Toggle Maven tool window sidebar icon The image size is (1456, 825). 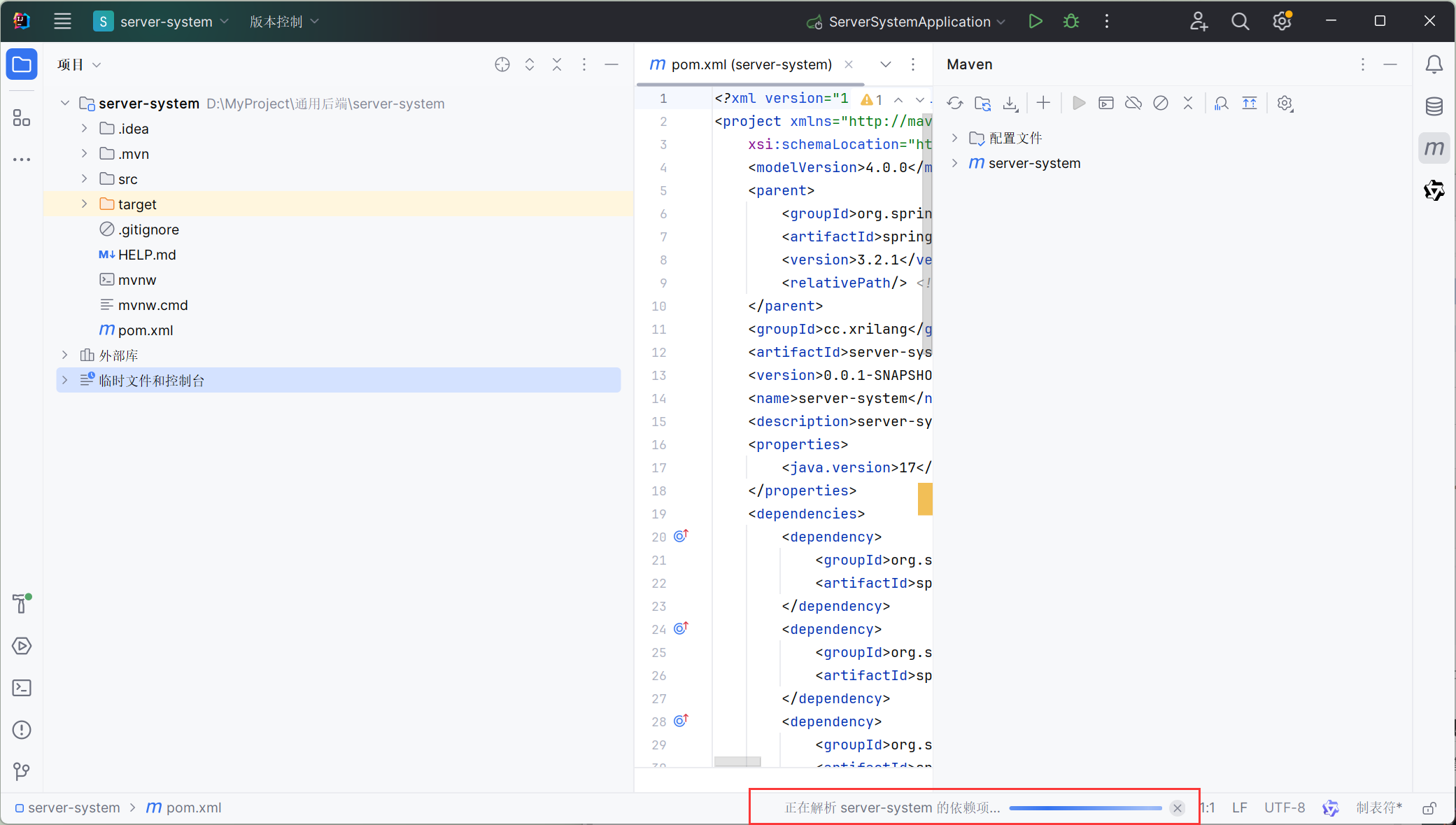click(x=1434, y=148)
